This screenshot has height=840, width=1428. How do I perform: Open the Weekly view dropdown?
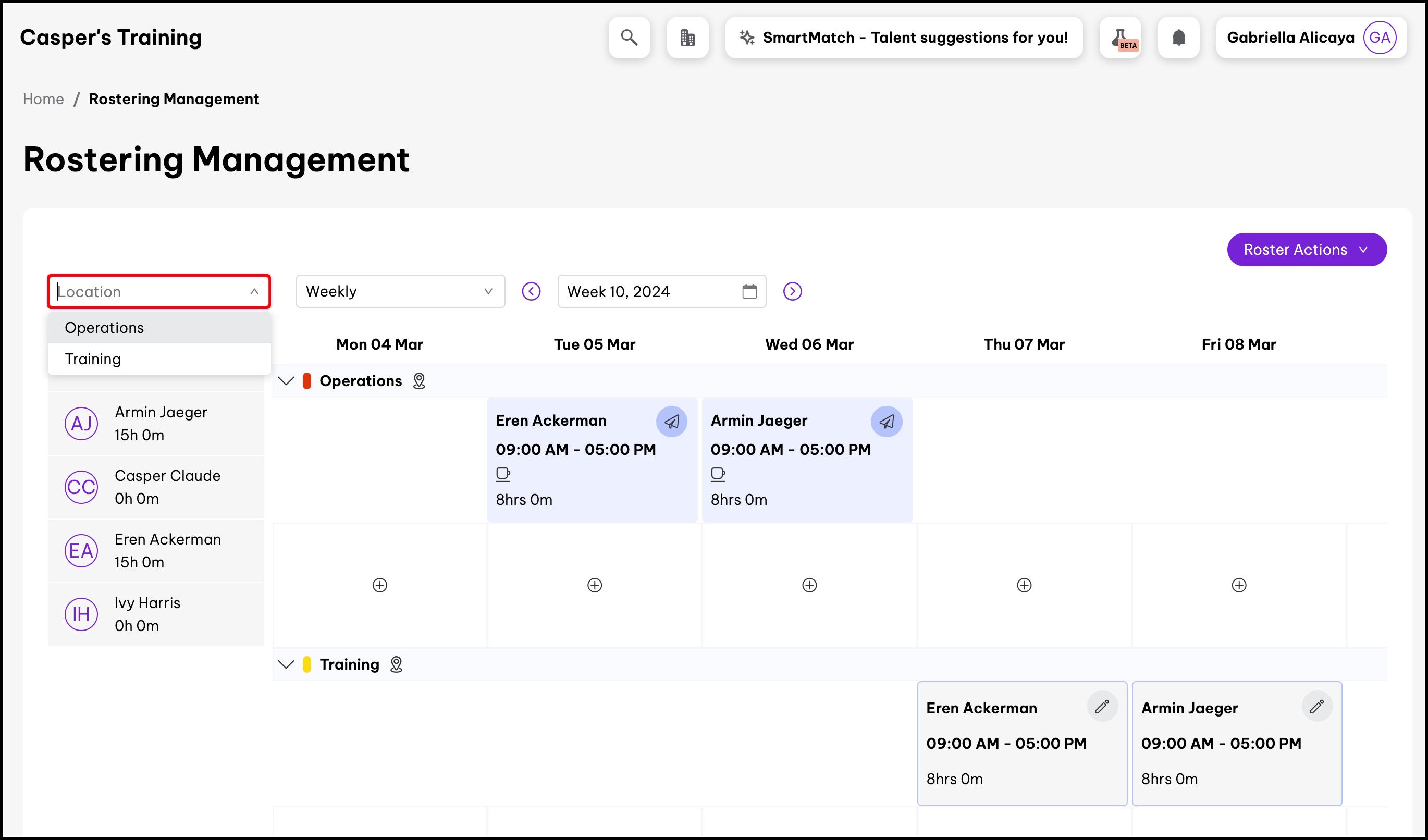pyautogui.click(x=400, y=292)
